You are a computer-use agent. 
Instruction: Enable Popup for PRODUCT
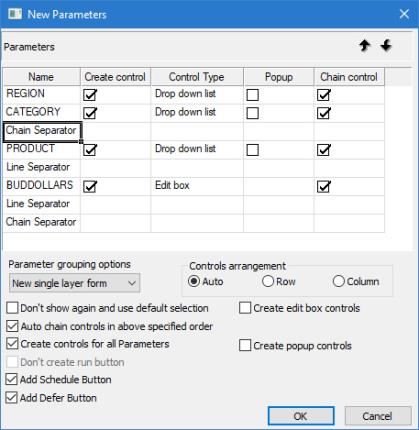click(253, 150)
